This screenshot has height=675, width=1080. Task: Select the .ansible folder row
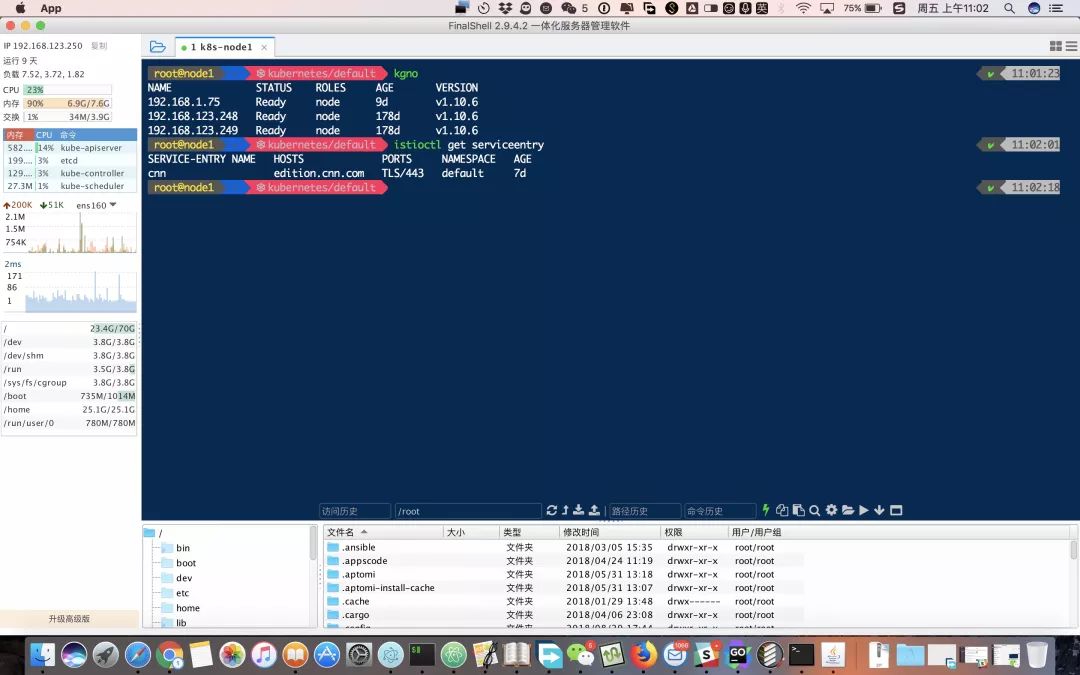[x=565, y=548]
